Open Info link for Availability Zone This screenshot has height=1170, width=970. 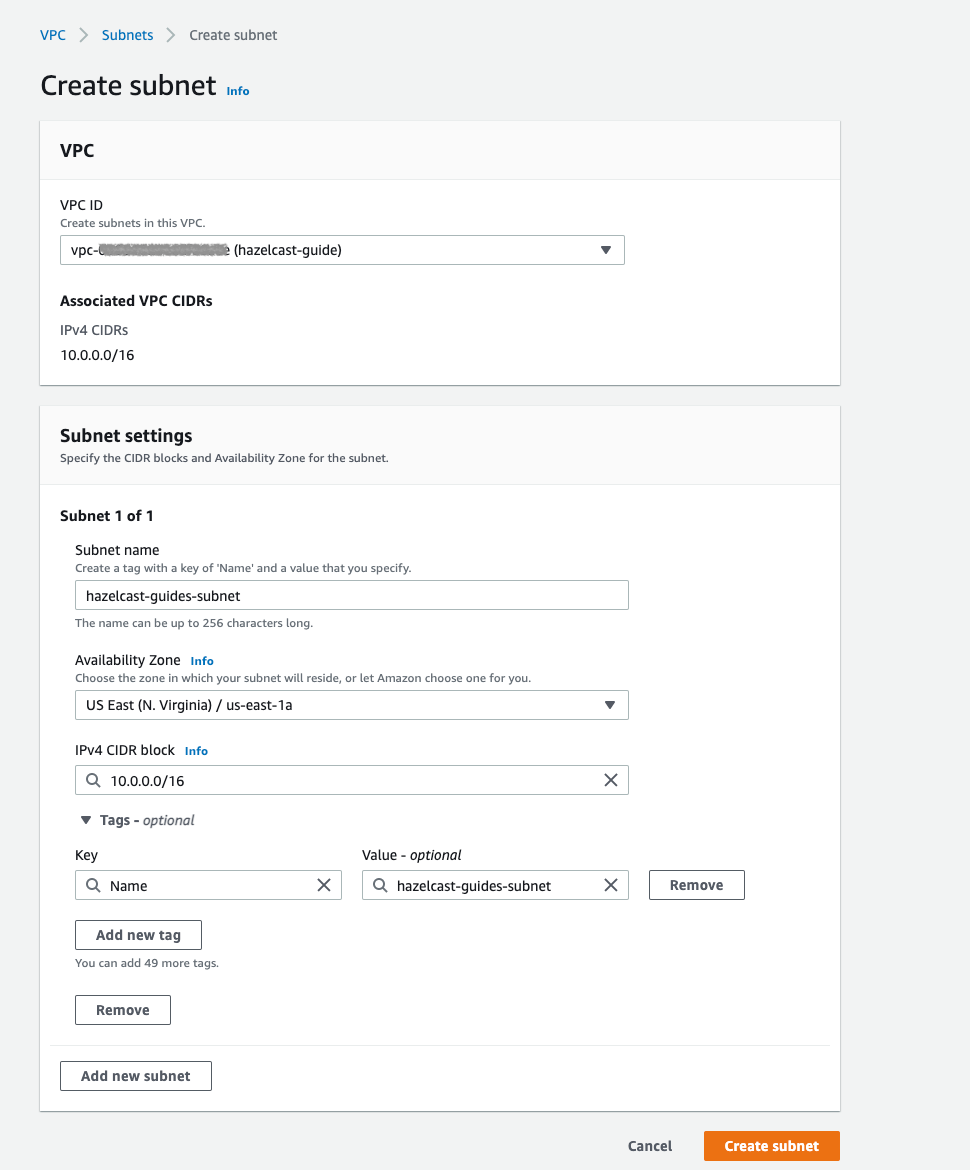pyautogui.click(x=202, y=661)
